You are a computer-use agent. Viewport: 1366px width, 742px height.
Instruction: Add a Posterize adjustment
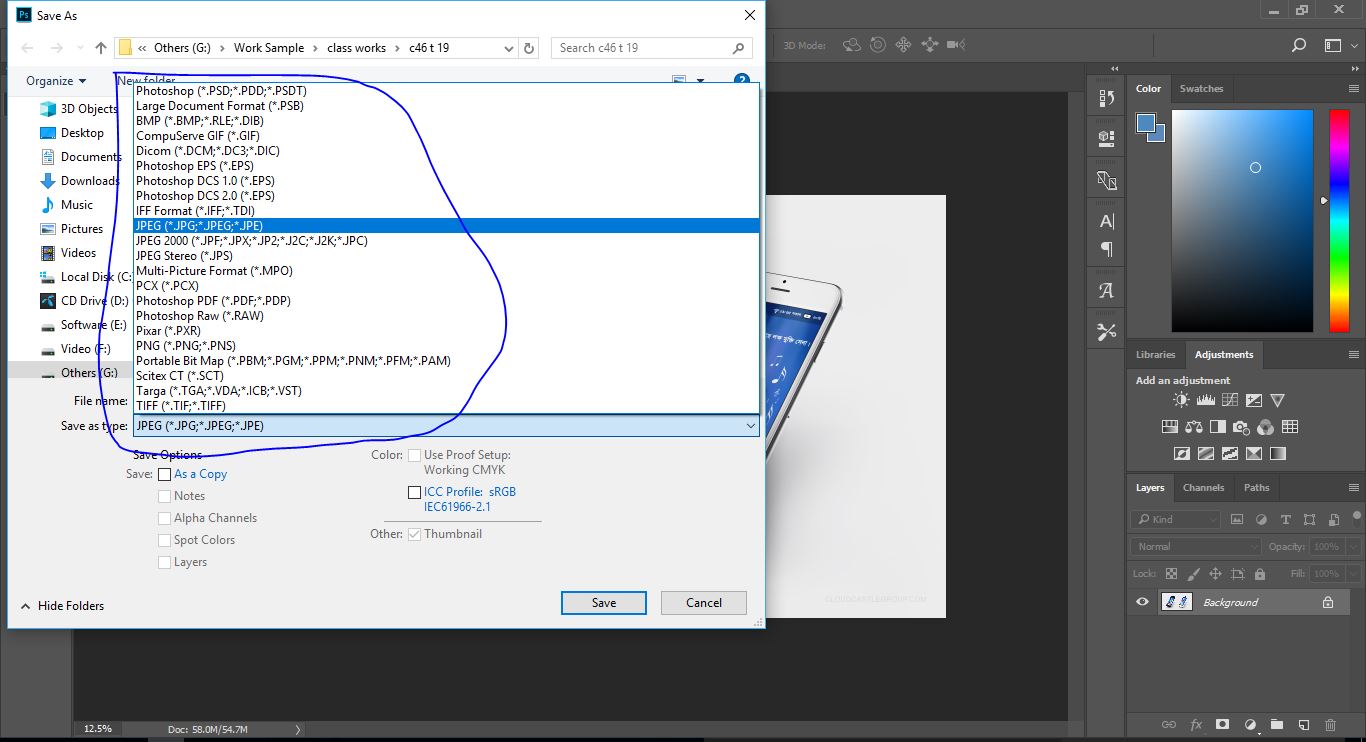1205,453
